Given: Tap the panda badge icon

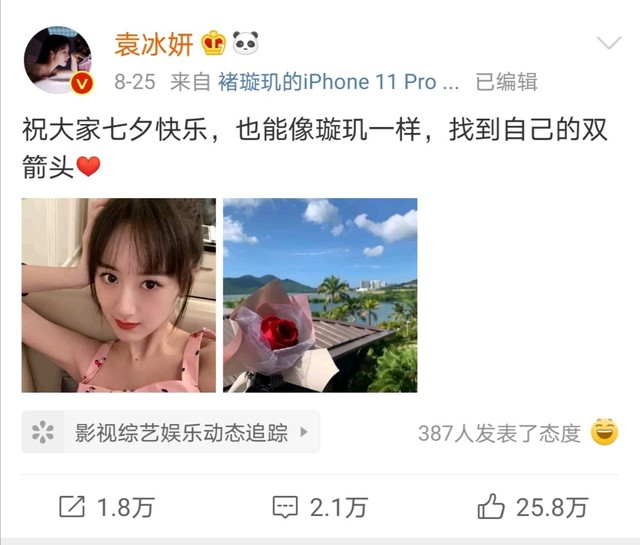Looking at the screenshot, I should [x=245, y=42].
